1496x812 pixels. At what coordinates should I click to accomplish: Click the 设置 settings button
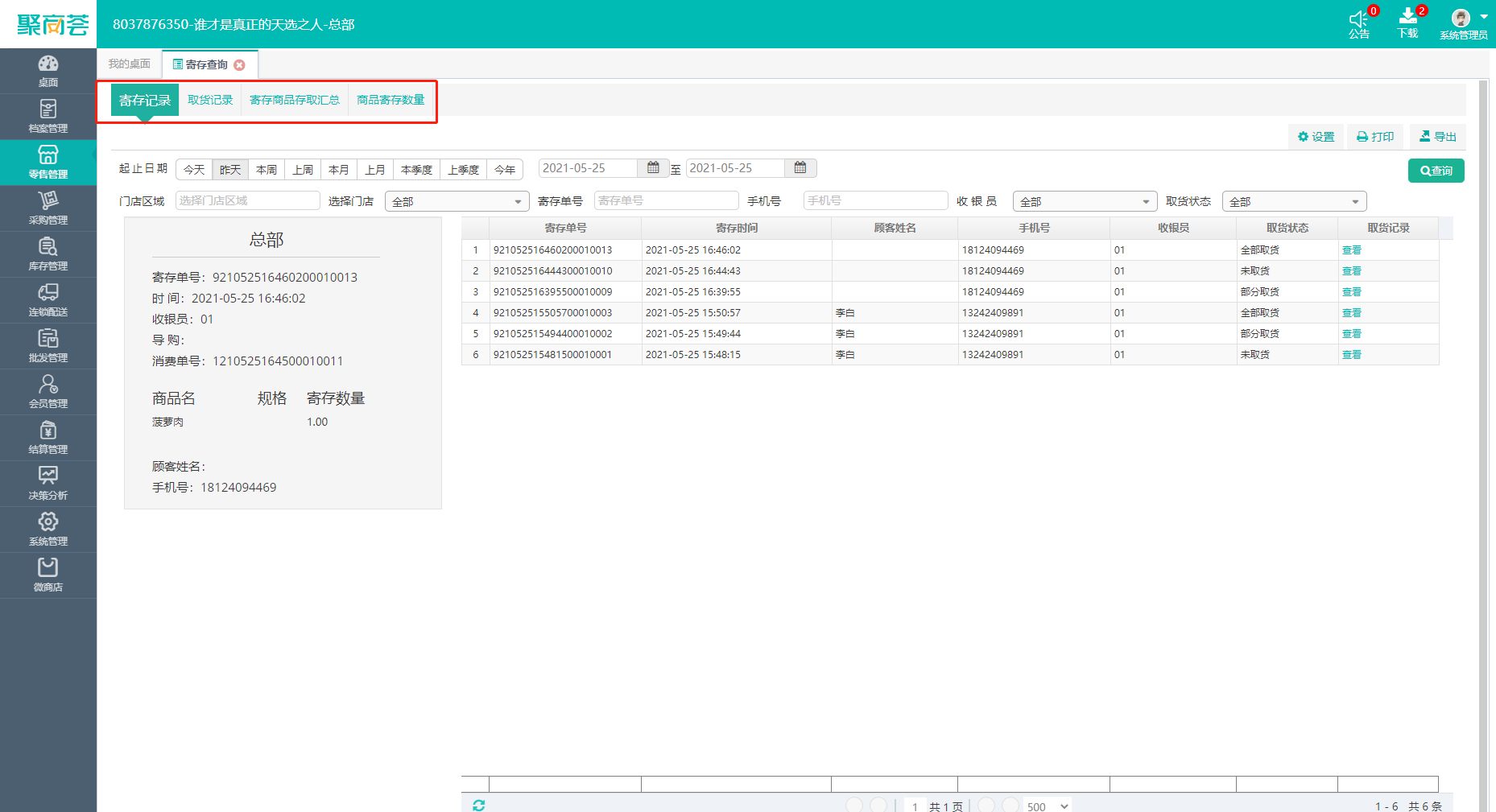click(x=1316, y=137)
